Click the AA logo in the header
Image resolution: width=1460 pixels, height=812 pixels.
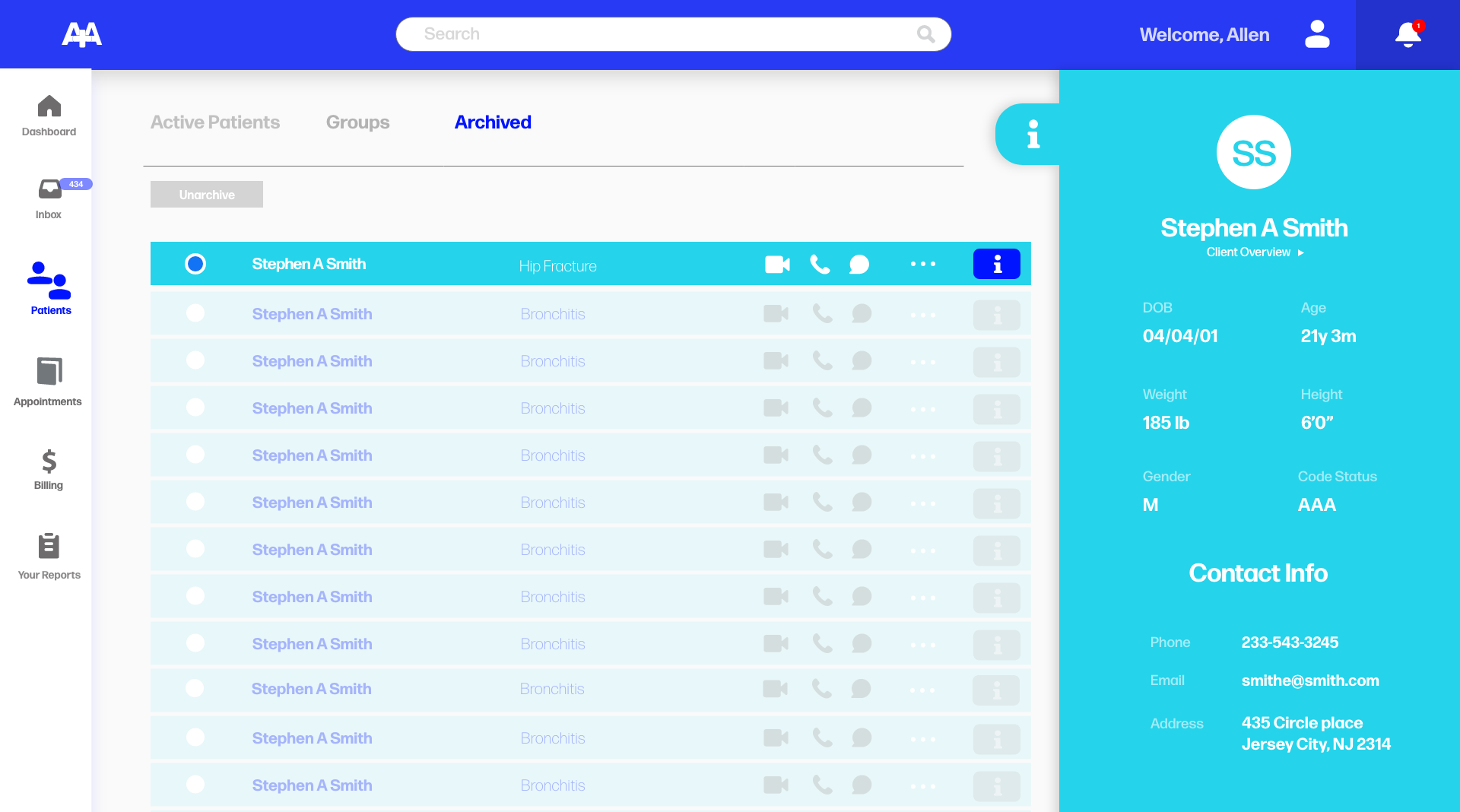point(82,34)
